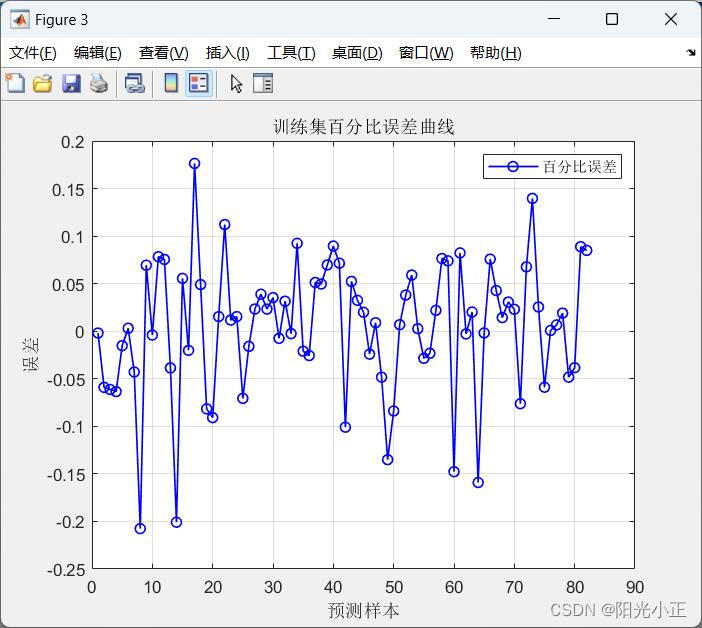Image resolution: width=702 pixels, height=628 pixels.
Task: Open the 编辑(E) menu
Action: [x=98, y=53]
